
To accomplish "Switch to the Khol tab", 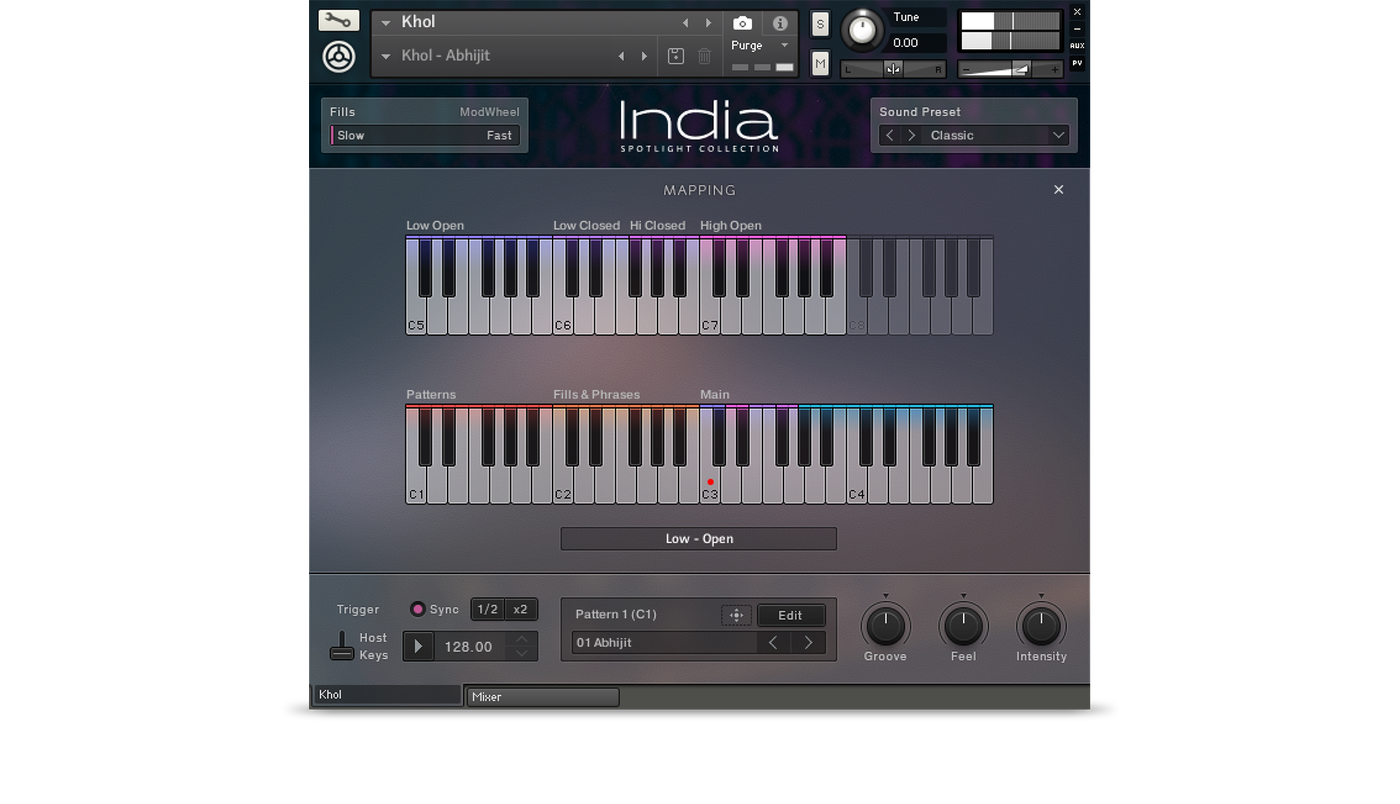I will [x=387, y=695].
